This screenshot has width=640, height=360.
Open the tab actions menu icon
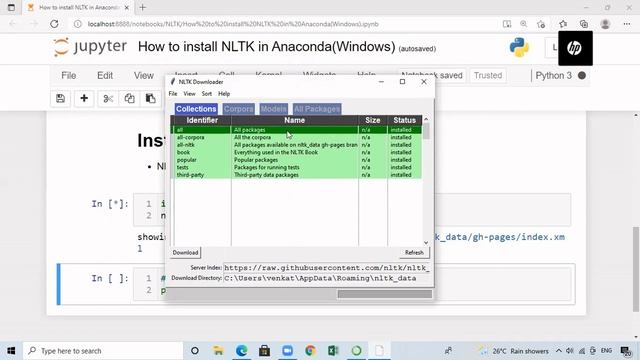pyautogui.click(x=11, y=7)
